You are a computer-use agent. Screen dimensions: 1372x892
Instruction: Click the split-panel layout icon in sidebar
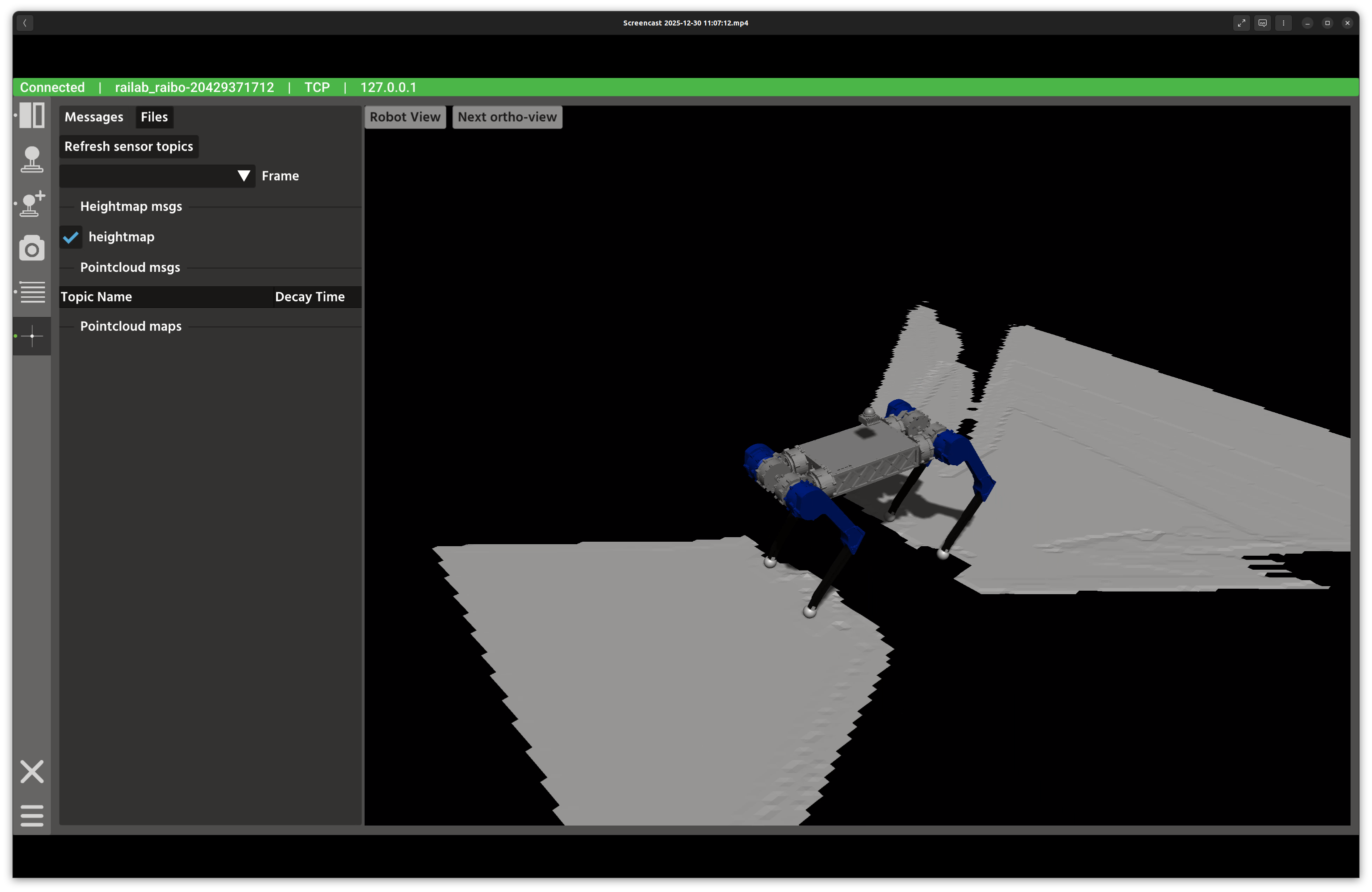tap(31, 115)
